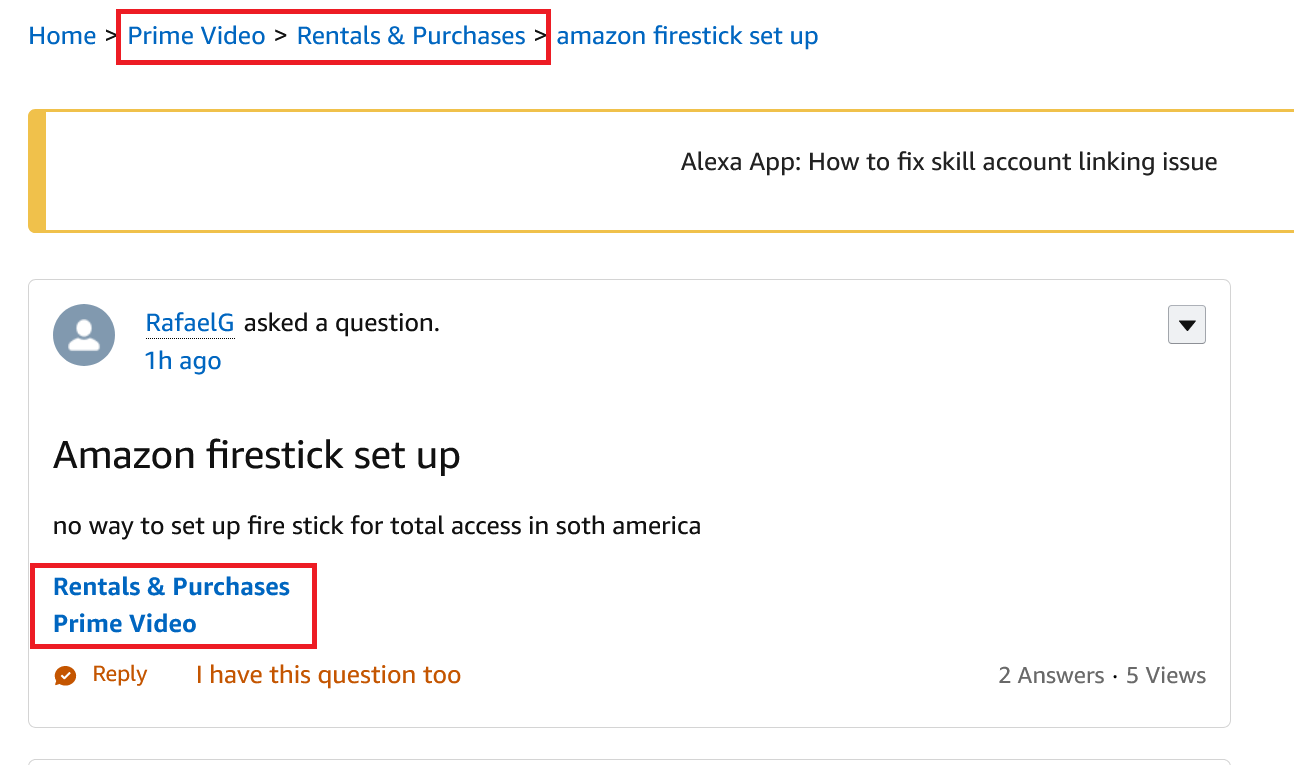
Task: Click Reply on RafaelG's question
Action: tap(119, 674)
